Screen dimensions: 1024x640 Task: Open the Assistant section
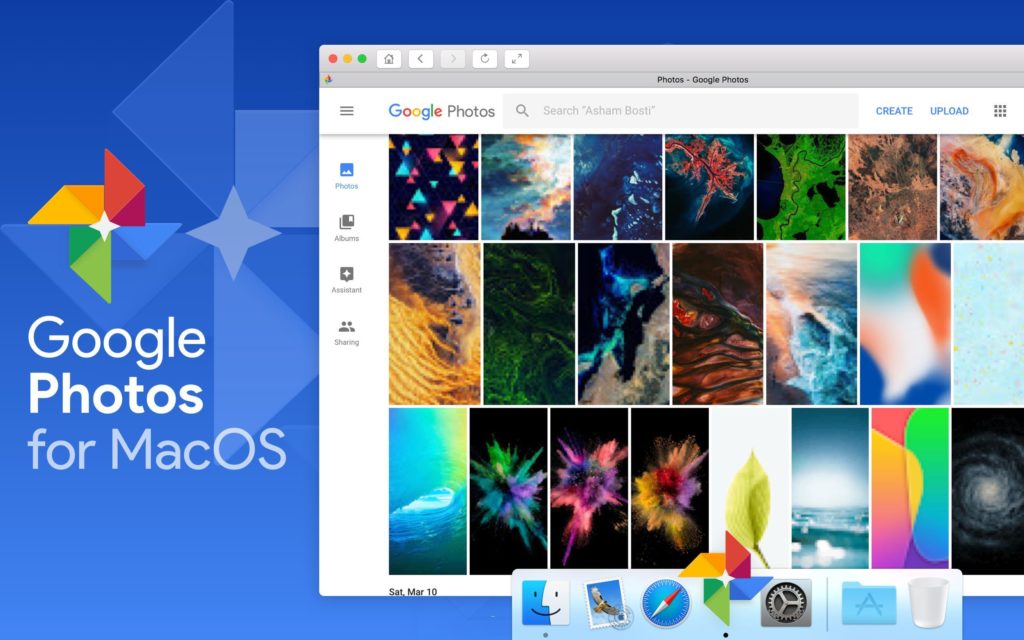click(347, 280)
